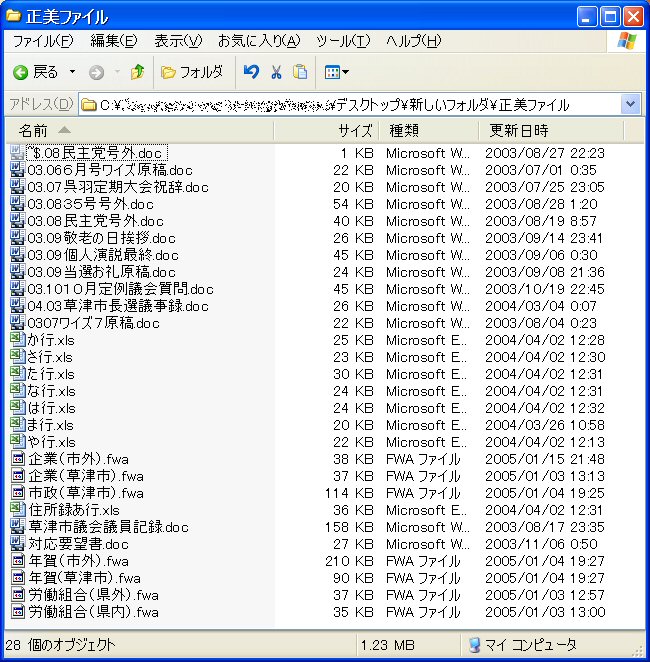This screenshot has width=650, height=662.
Task: Select the icon of 労働組合(県内).fwa
Action: (17, 612)
